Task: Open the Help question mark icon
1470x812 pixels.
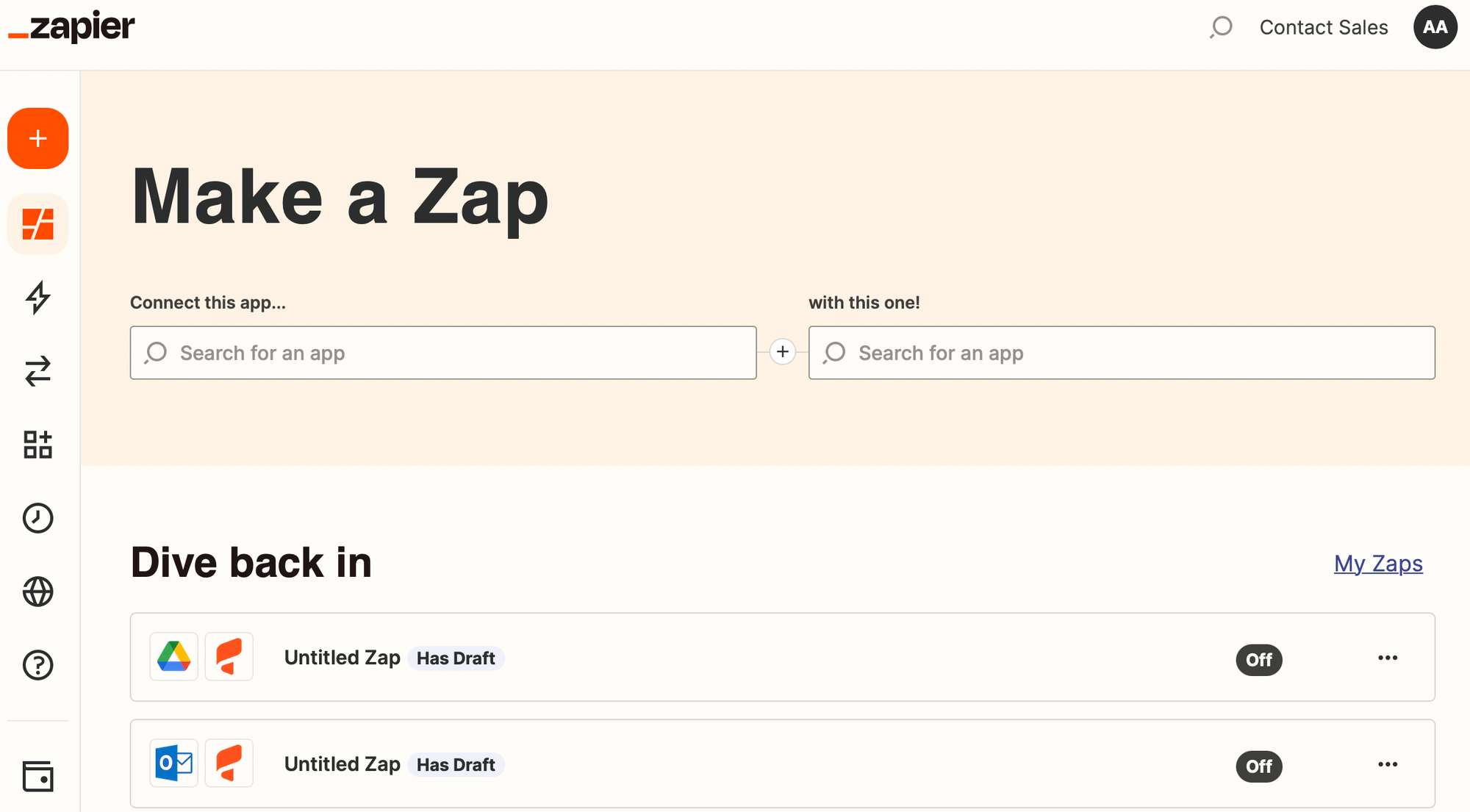Action: (x=38, y=665)
